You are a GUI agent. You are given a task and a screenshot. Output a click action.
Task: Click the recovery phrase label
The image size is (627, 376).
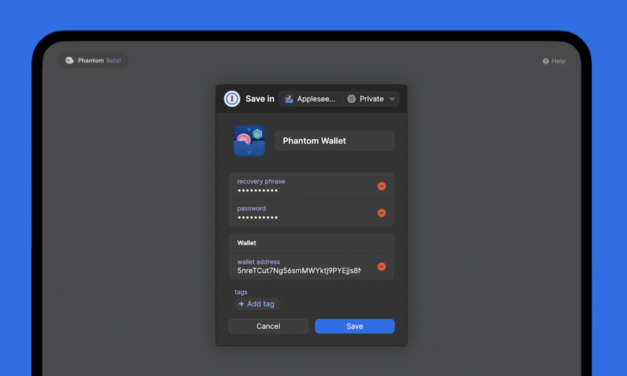261,182
